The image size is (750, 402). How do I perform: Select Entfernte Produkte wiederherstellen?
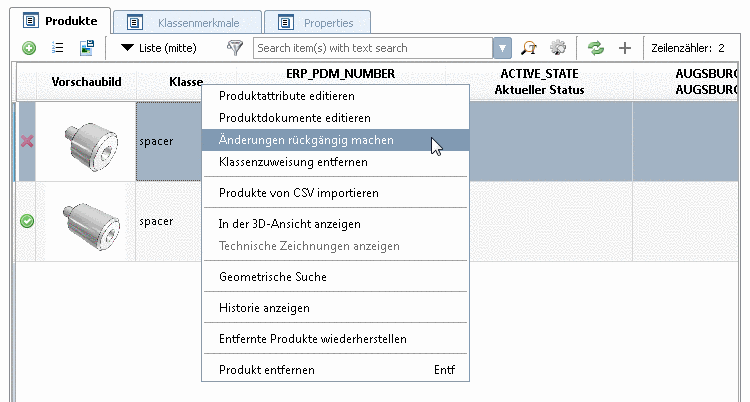pos(335,339)
